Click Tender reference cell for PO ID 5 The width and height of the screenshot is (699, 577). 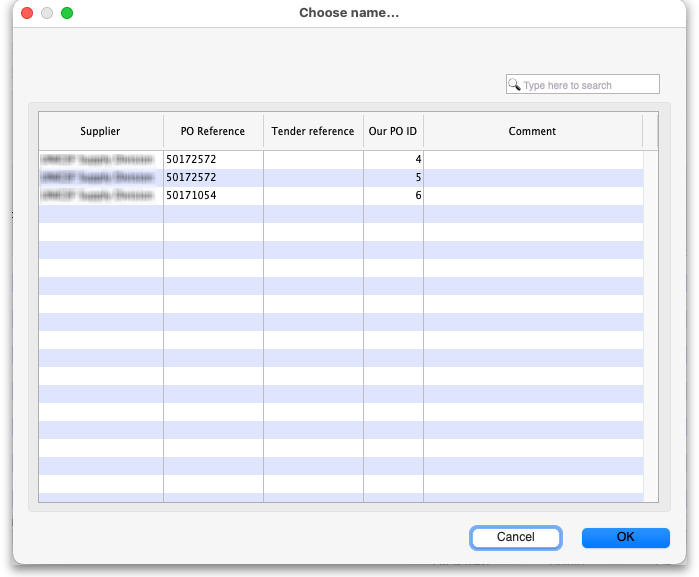coord(312,177)
